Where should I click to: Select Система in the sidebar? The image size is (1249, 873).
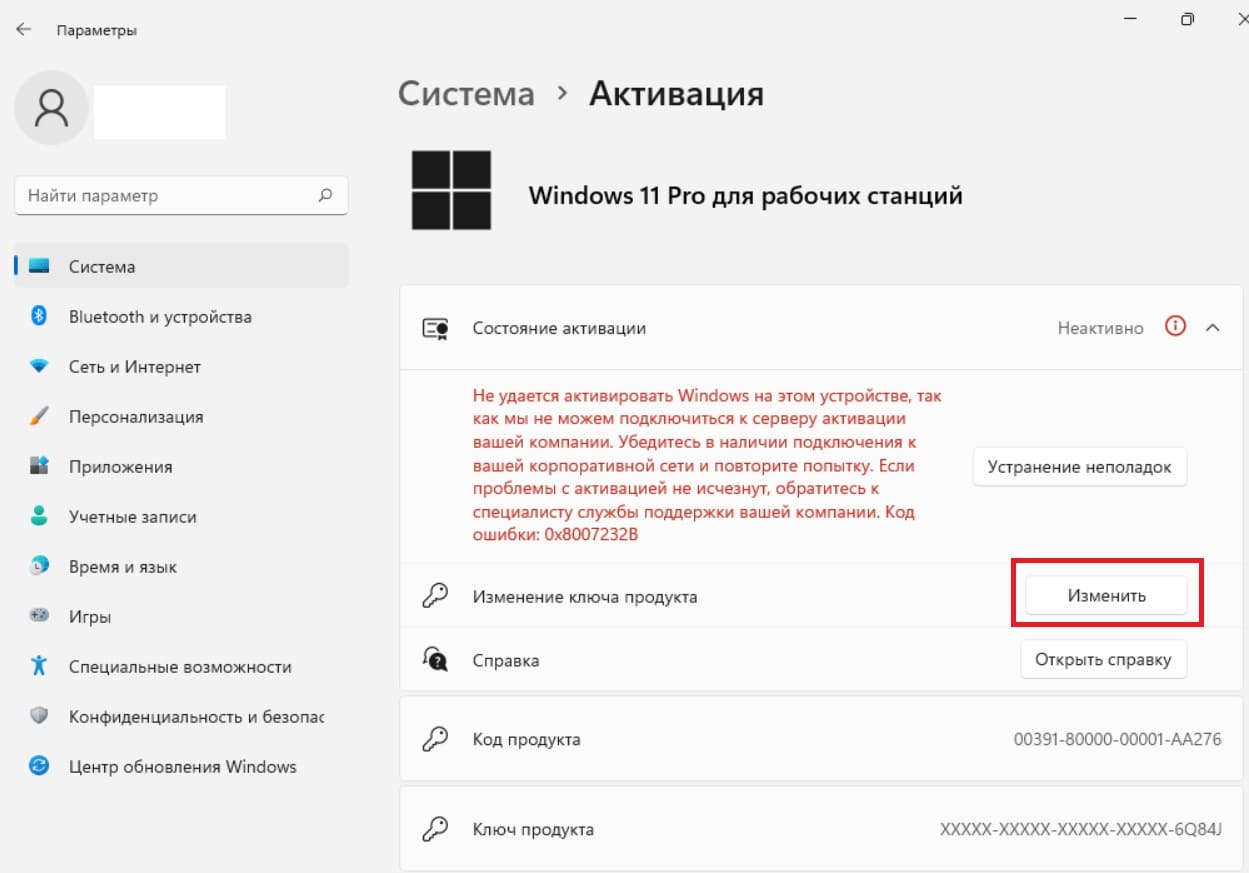point(182,267)
